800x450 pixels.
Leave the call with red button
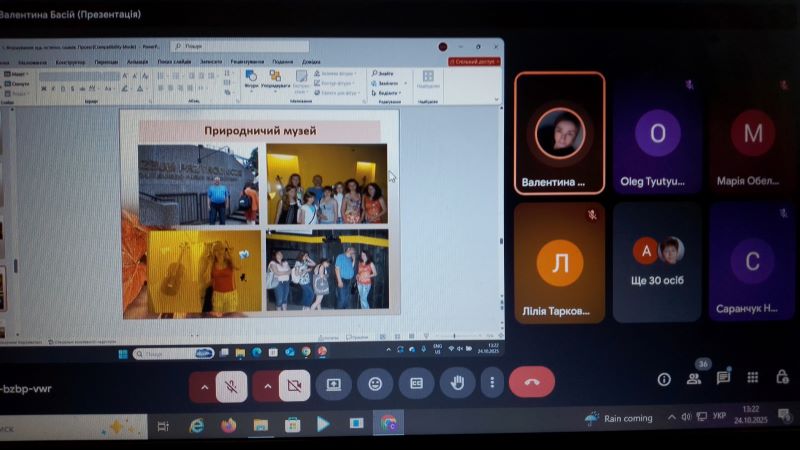(x=531, y=383)
